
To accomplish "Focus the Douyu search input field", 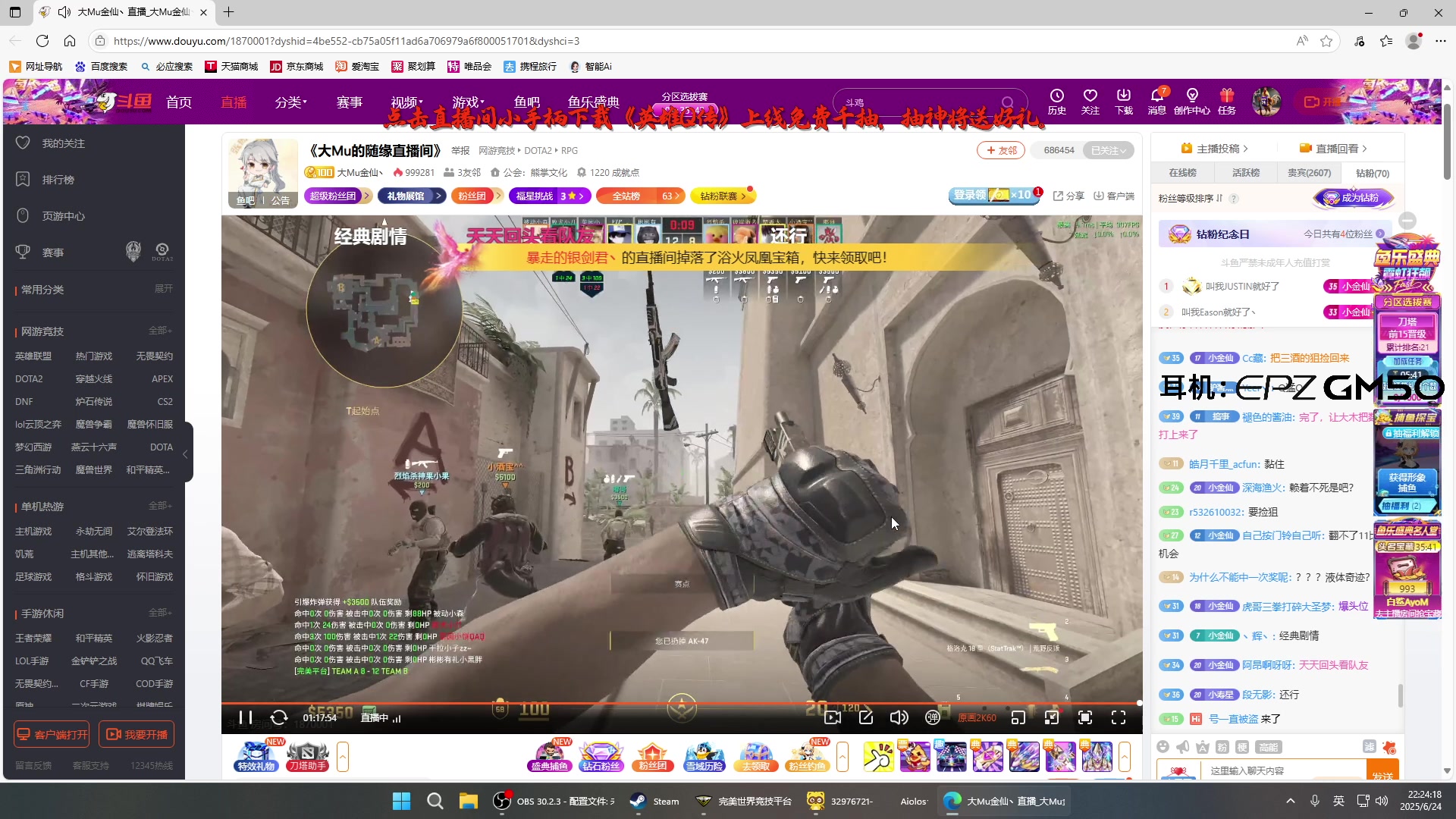I will point(918,102).
